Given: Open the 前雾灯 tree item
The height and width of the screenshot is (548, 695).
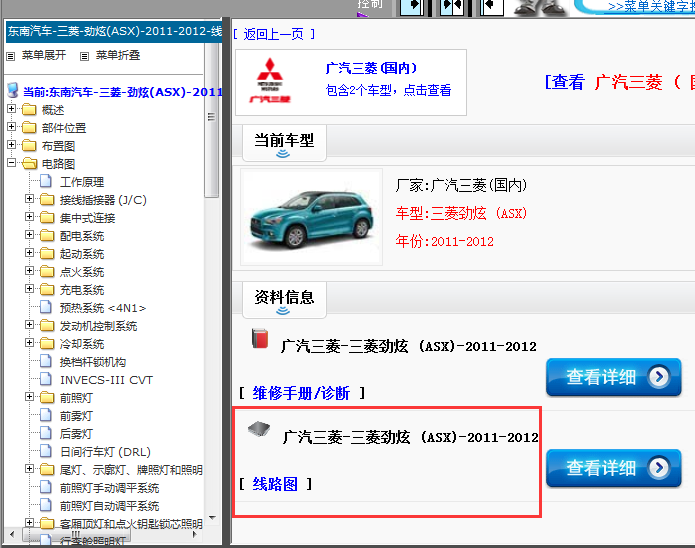Looking at the screenshot, I should click(76, 416).
